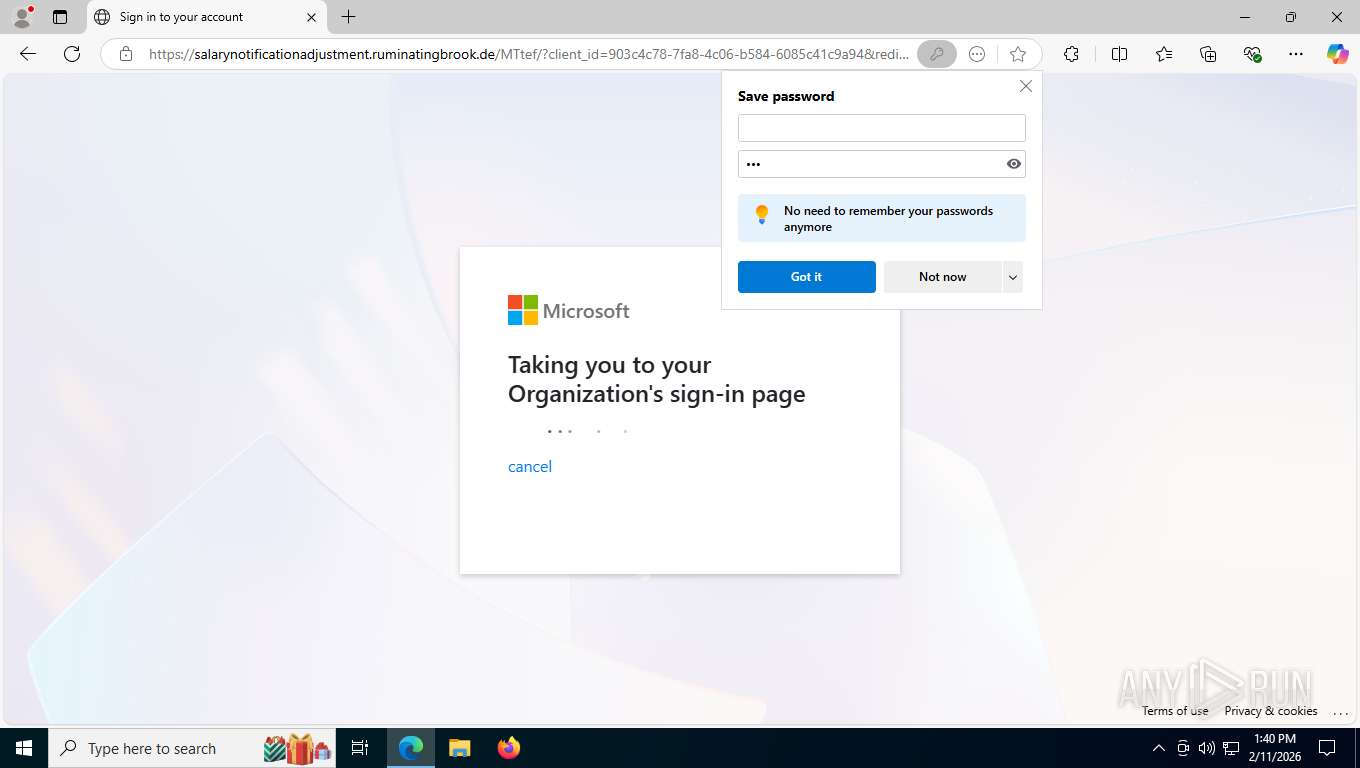
Task: Open File Explorer from the taskbar
Action: [x=459, y=748]
